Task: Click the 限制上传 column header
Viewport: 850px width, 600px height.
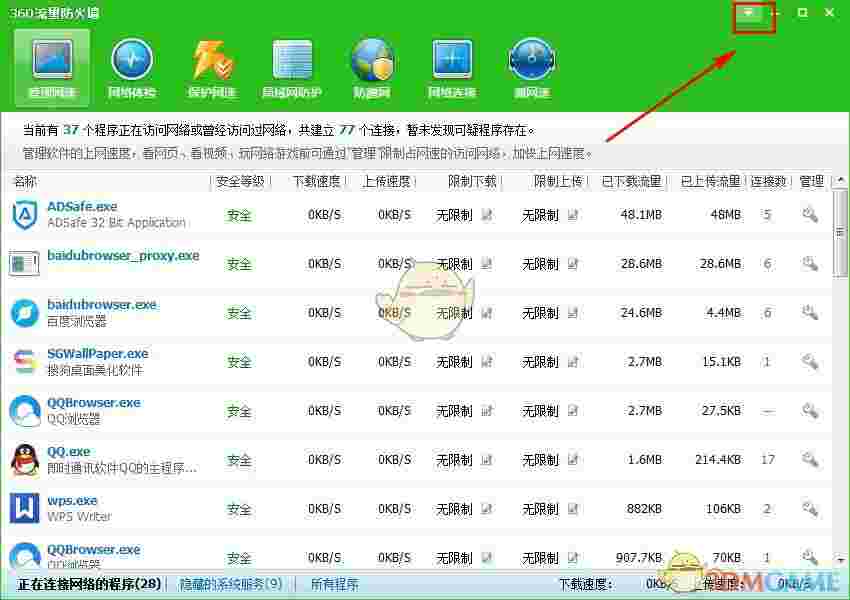Action: (x=558, y=182)
